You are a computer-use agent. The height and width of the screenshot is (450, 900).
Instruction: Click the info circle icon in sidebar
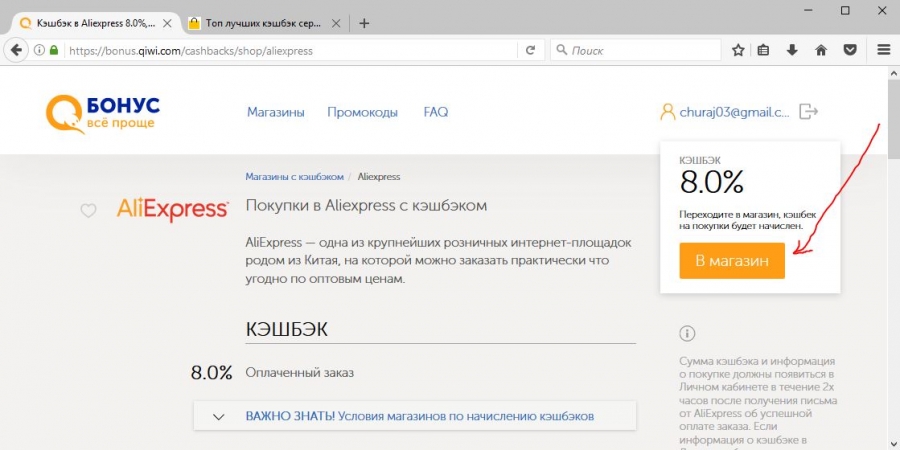[687, 333]
